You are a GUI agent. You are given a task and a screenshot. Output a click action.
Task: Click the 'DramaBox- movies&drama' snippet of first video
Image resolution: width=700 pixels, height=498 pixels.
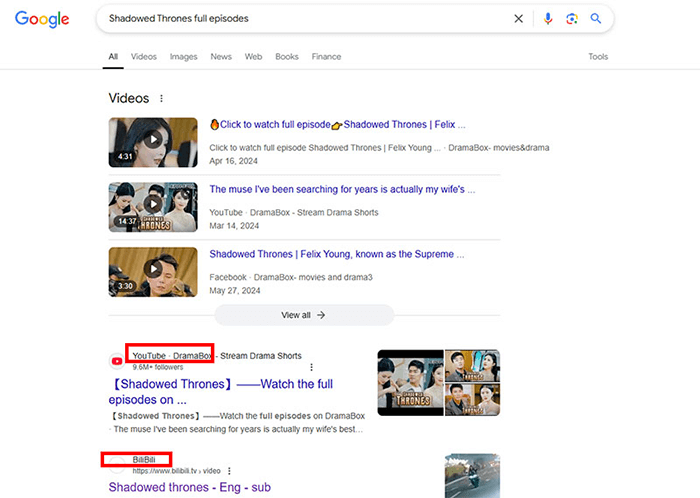[499, 148]
